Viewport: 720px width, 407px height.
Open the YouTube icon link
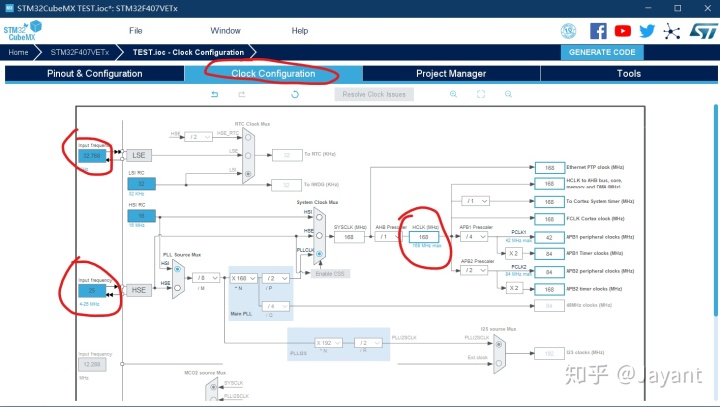click(x=622, y=31)
